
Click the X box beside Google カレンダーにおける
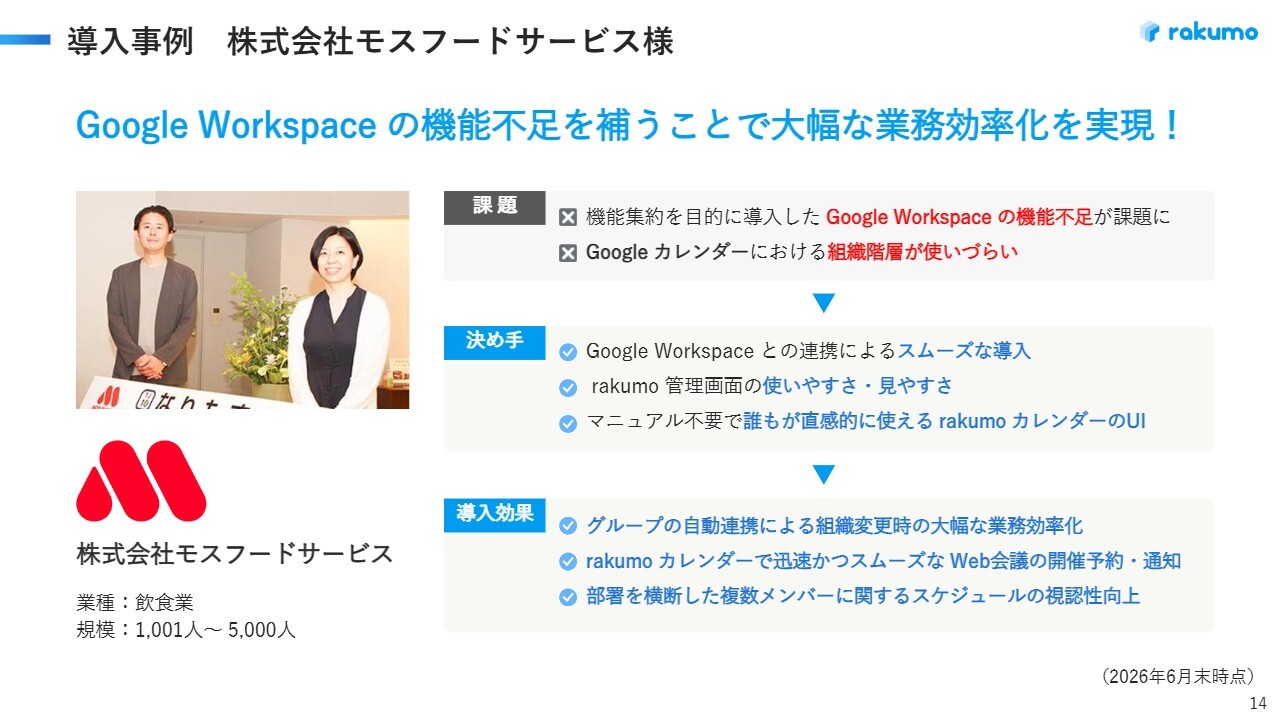click(568, 253)
